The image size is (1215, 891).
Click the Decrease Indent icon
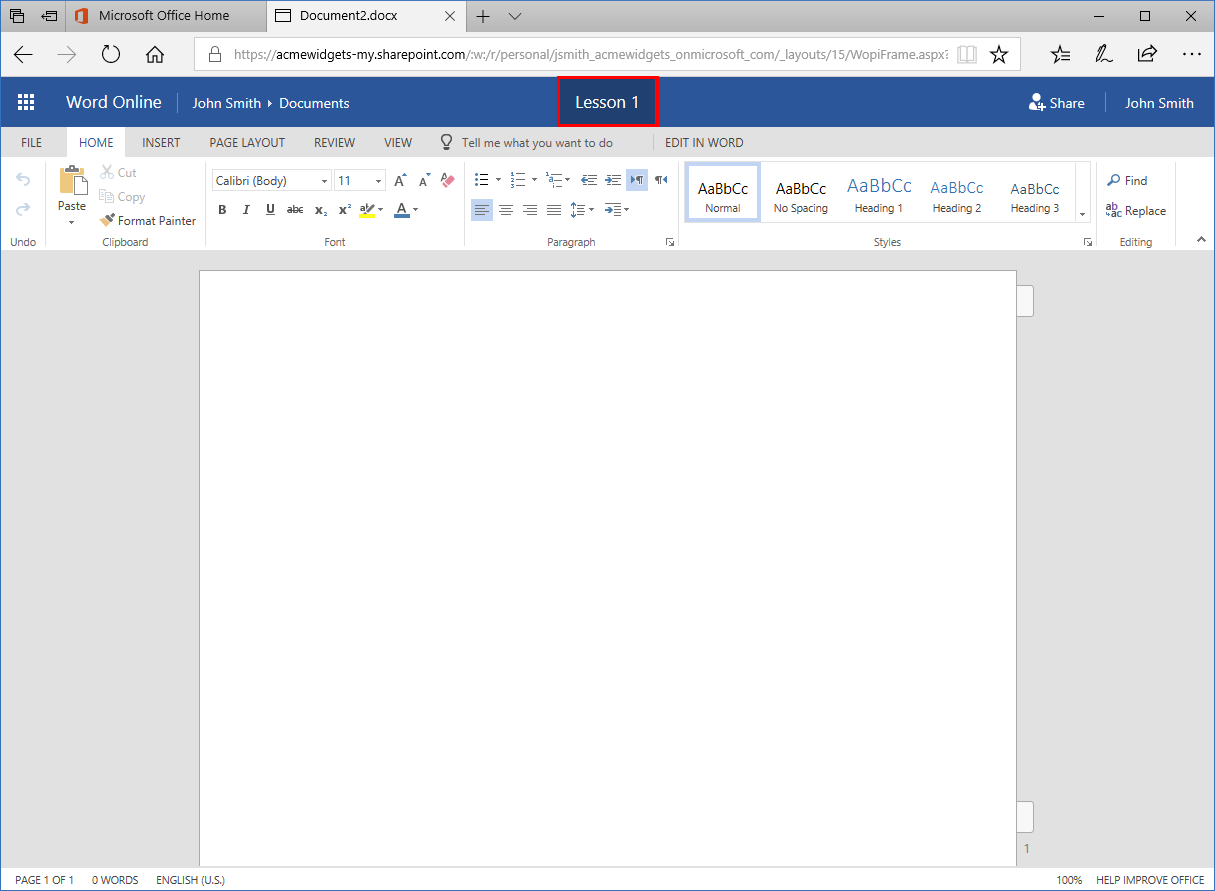589,179
